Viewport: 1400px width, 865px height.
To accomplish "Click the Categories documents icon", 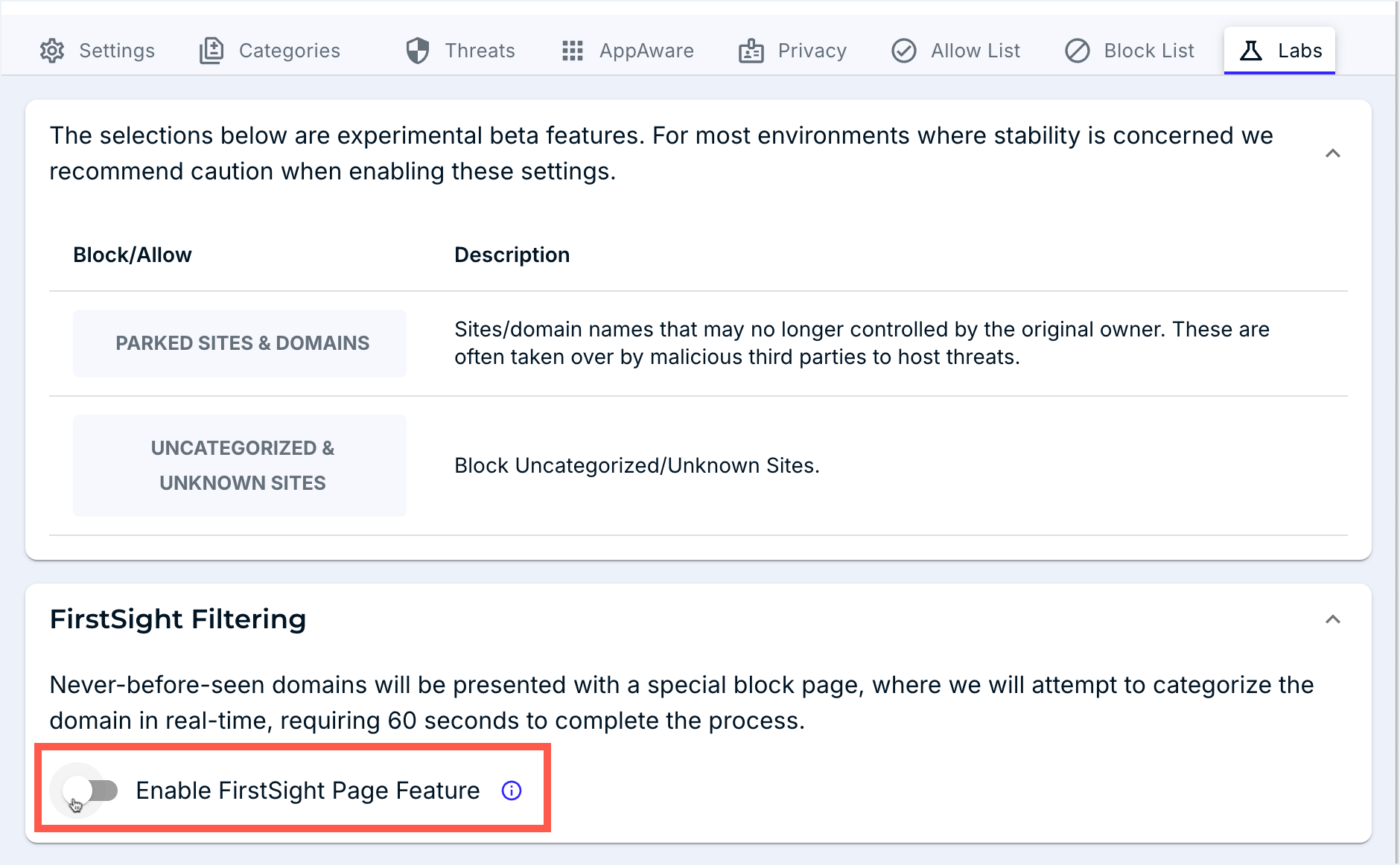I will click(x=211, y=51).
